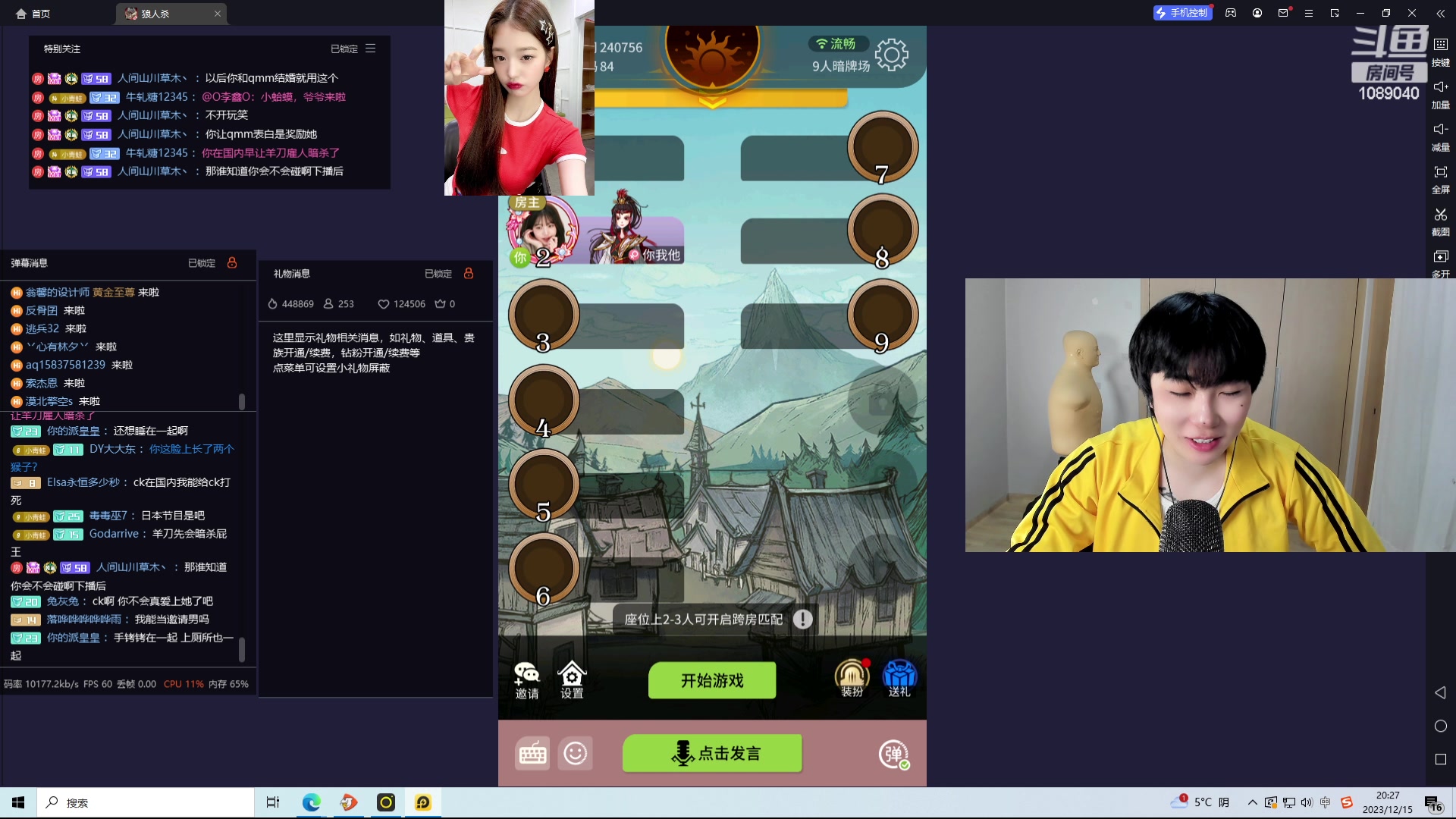
Task: Close the 狼人杀 tab
Action: pyautogui.click(x=218, y=14)
